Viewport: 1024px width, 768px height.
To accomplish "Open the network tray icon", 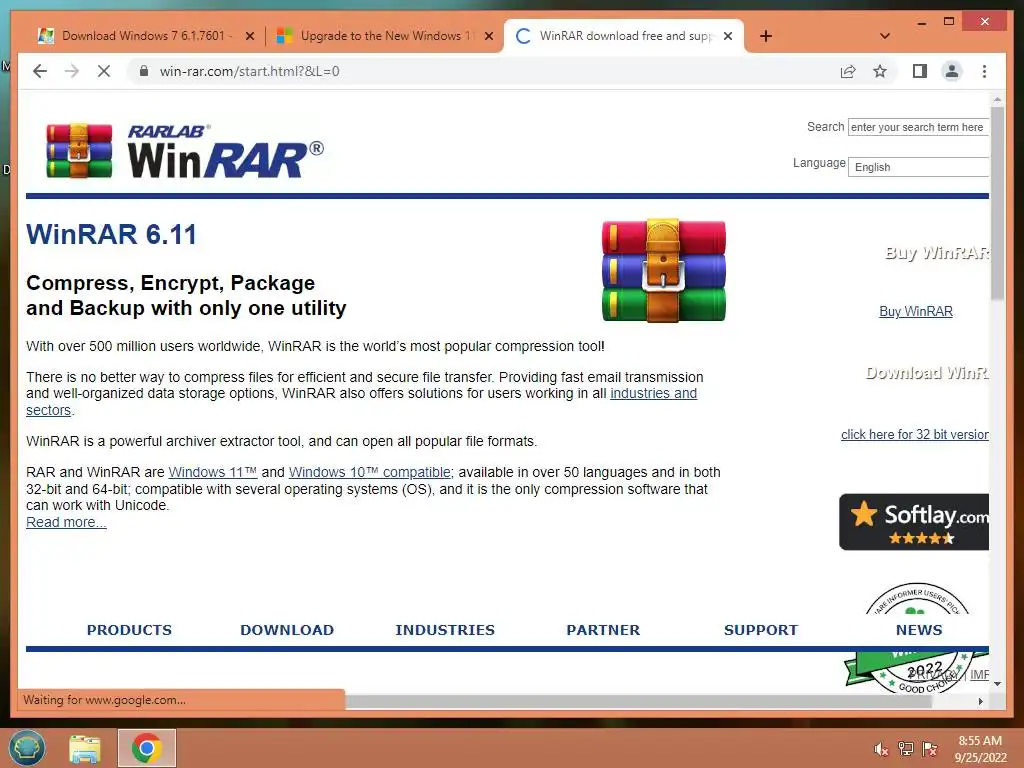I will [905, 749].
